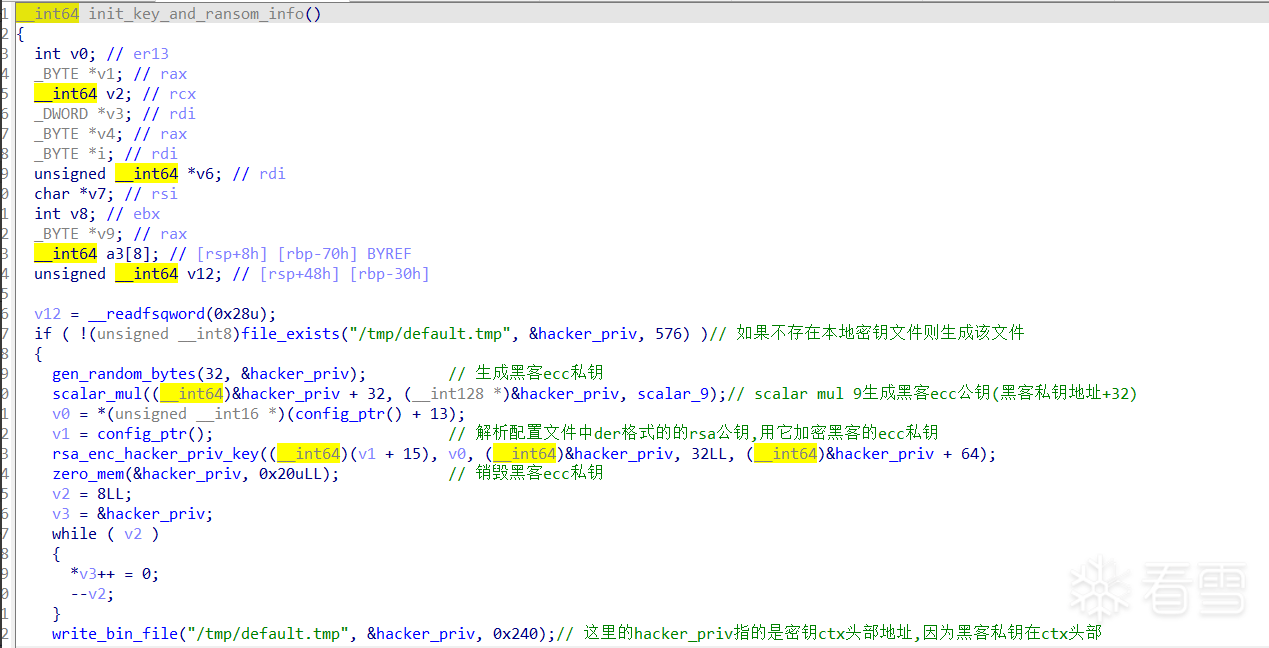
Task: Select the statement '*v3++ = 0;'
Action: [x=115, y=574]
